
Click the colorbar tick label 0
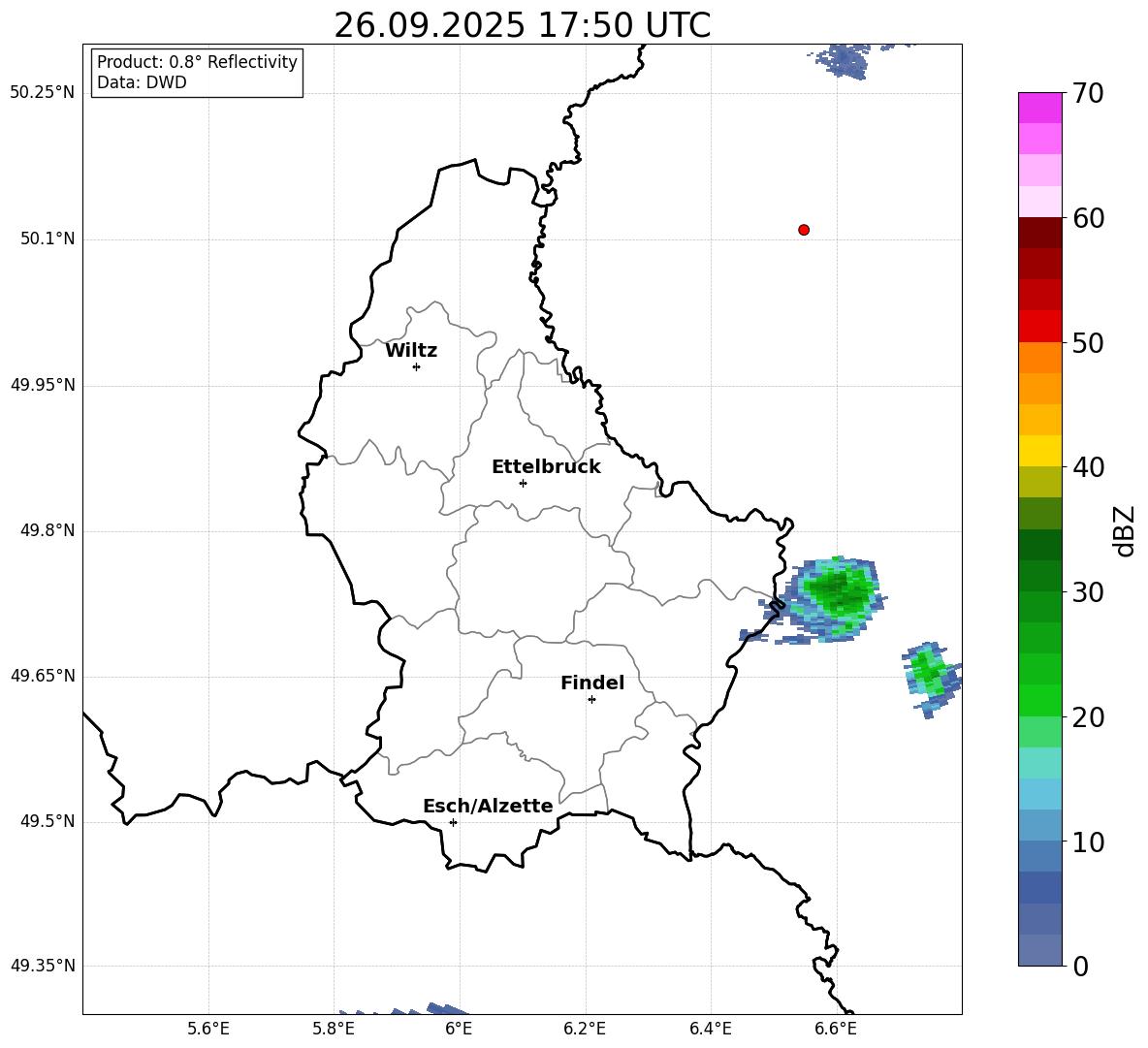coord(1080,966)
